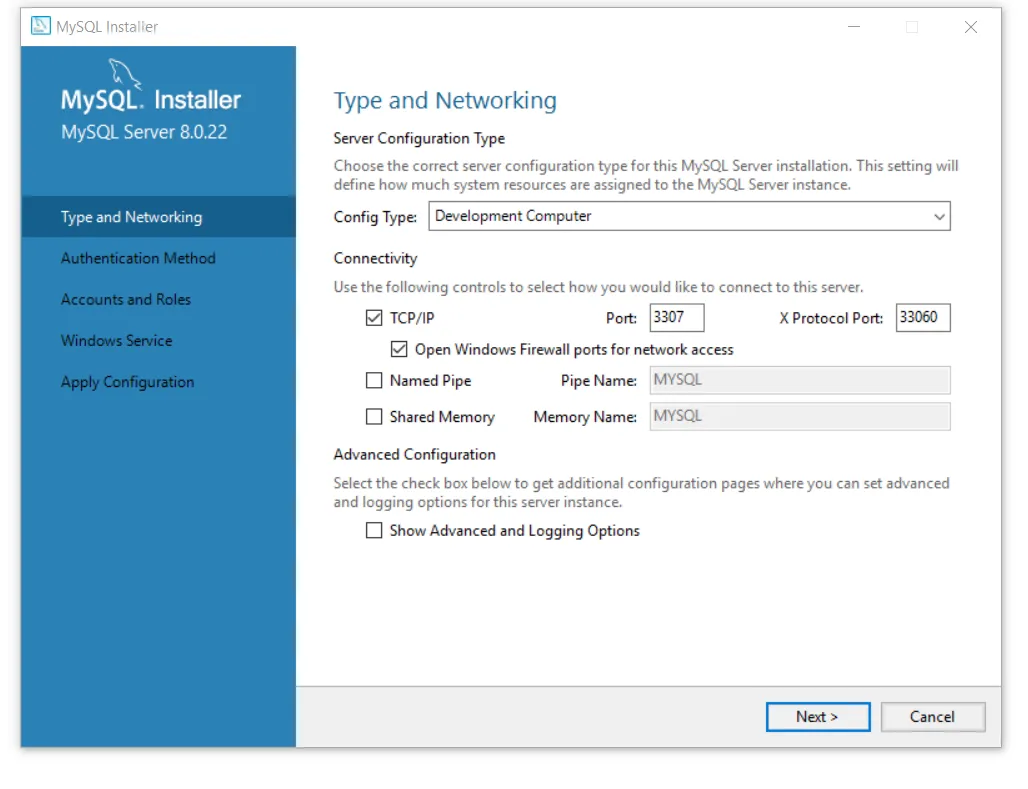Viewport: 1028px width, 789px height.
Task: Click the Advanced Configuration section label
Action: click(414, 455)
